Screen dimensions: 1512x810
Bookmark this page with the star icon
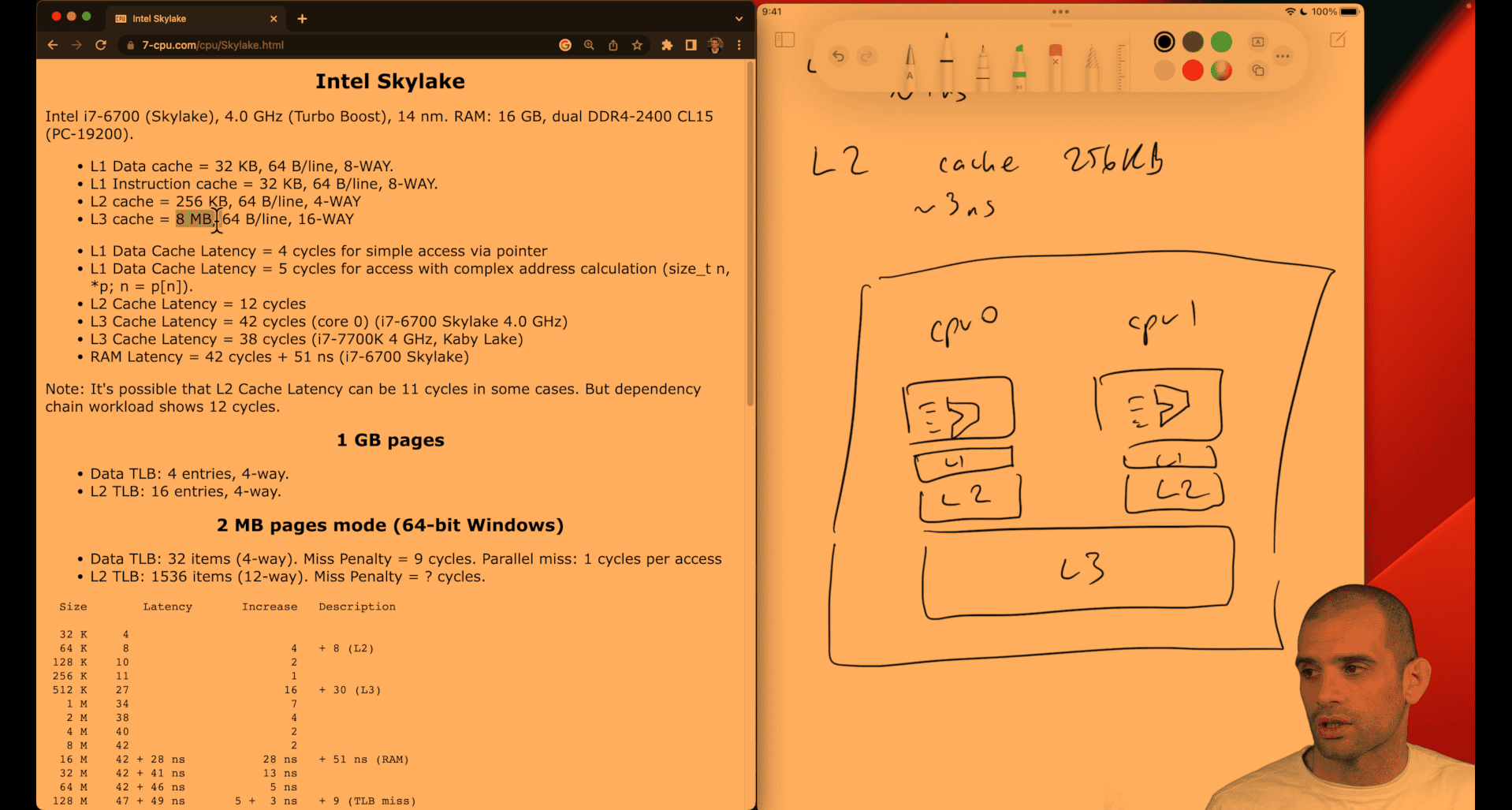pyautogui.click(x=637, y=46)
